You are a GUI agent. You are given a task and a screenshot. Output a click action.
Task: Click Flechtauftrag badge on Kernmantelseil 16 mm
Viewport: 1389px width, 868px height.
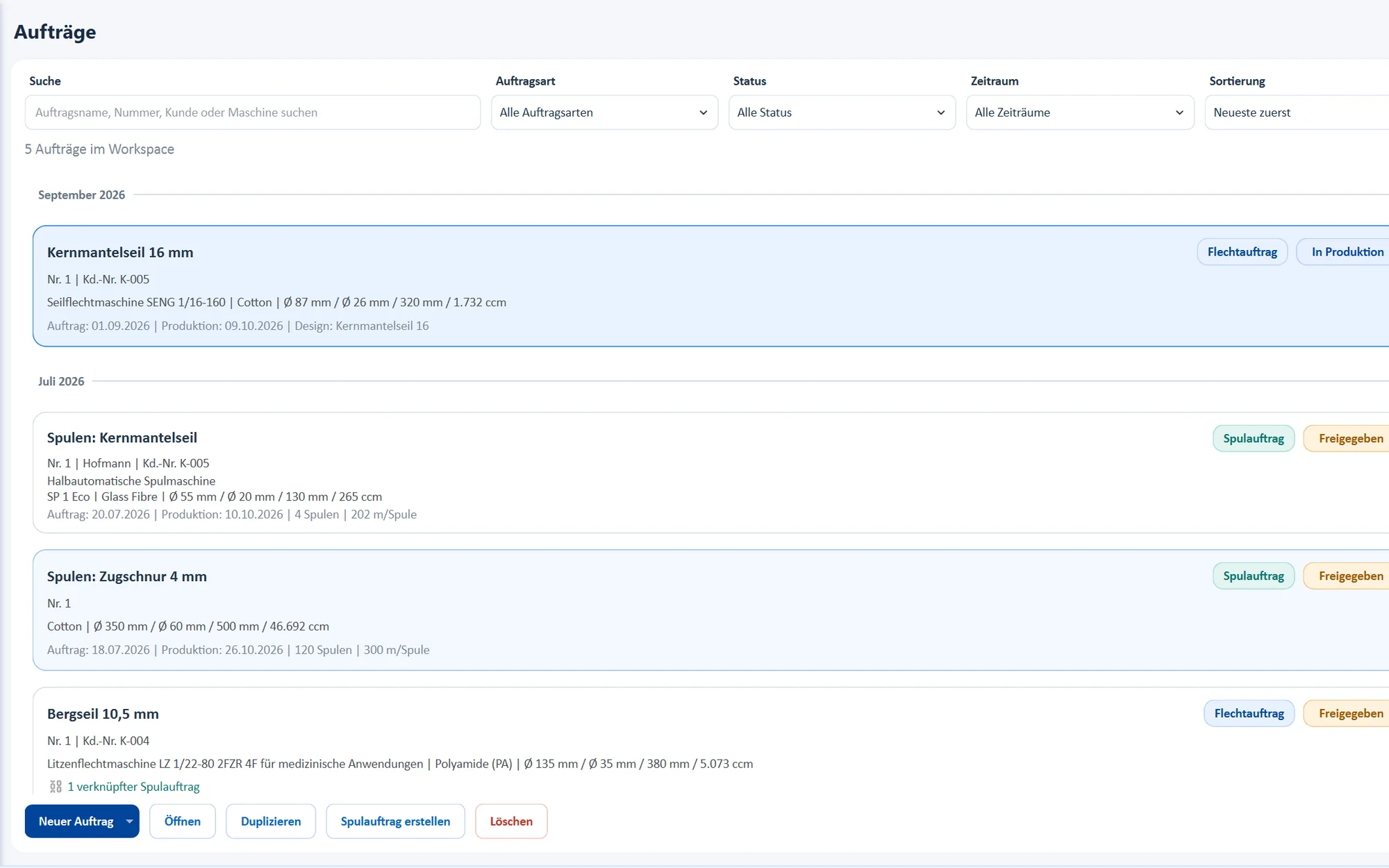(x=1242, y=252)
